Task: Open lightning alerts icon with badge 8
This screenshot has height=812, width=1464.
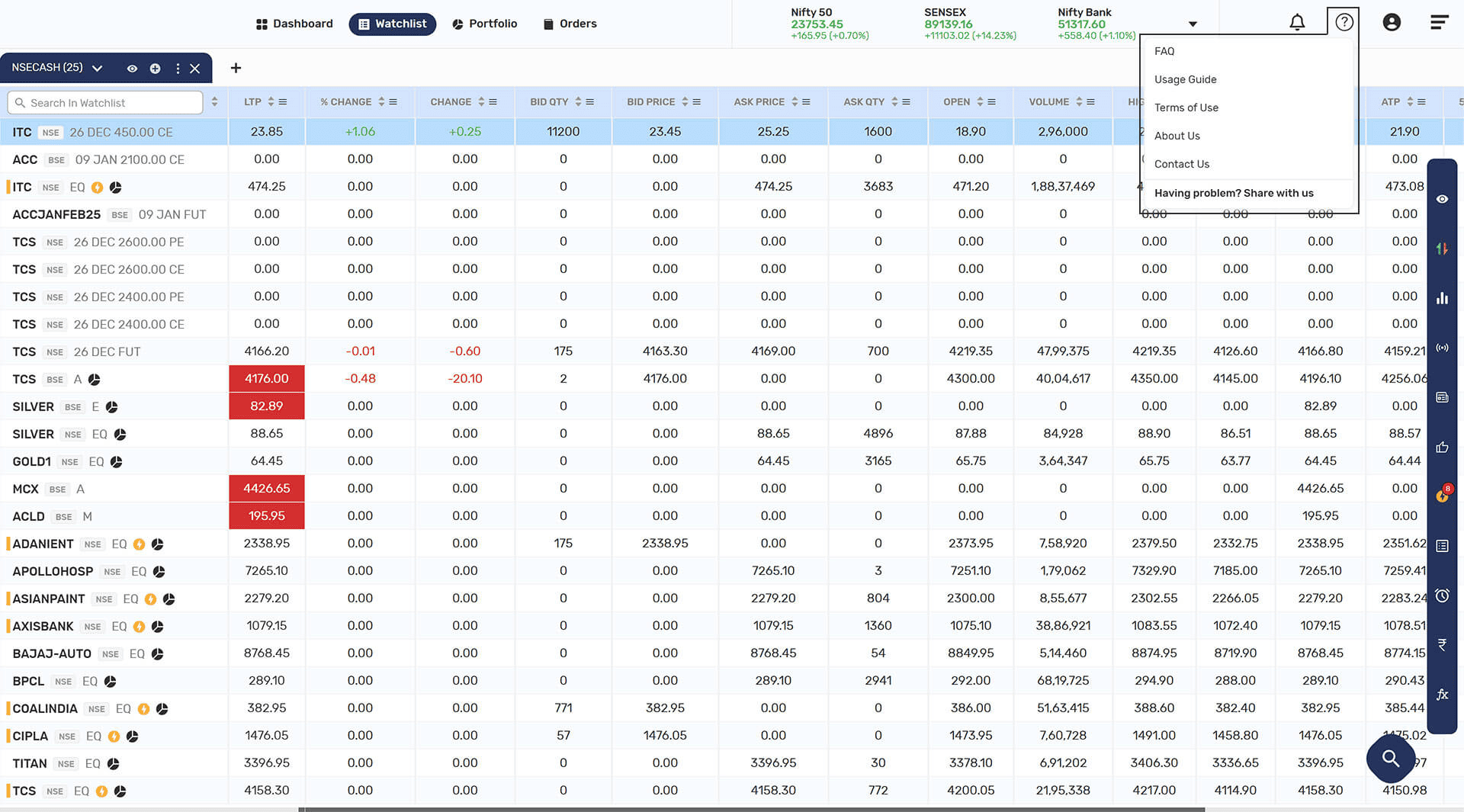Action: (x=1442, y=494)
